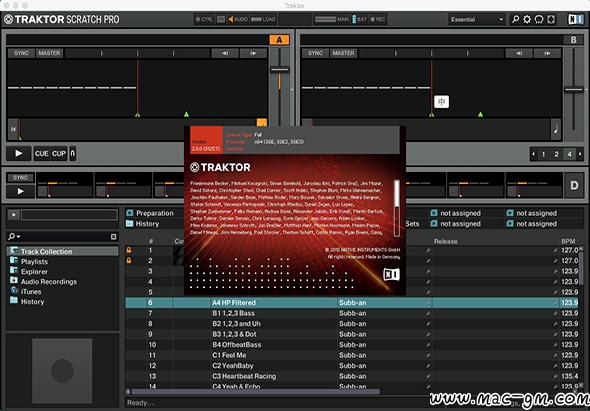
Task: Click the BPM column header
Action: tap(568, 241)
